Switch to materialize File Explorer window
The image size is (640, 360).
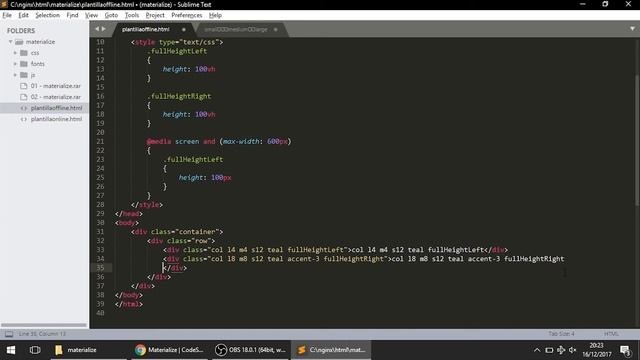[89, 350]
